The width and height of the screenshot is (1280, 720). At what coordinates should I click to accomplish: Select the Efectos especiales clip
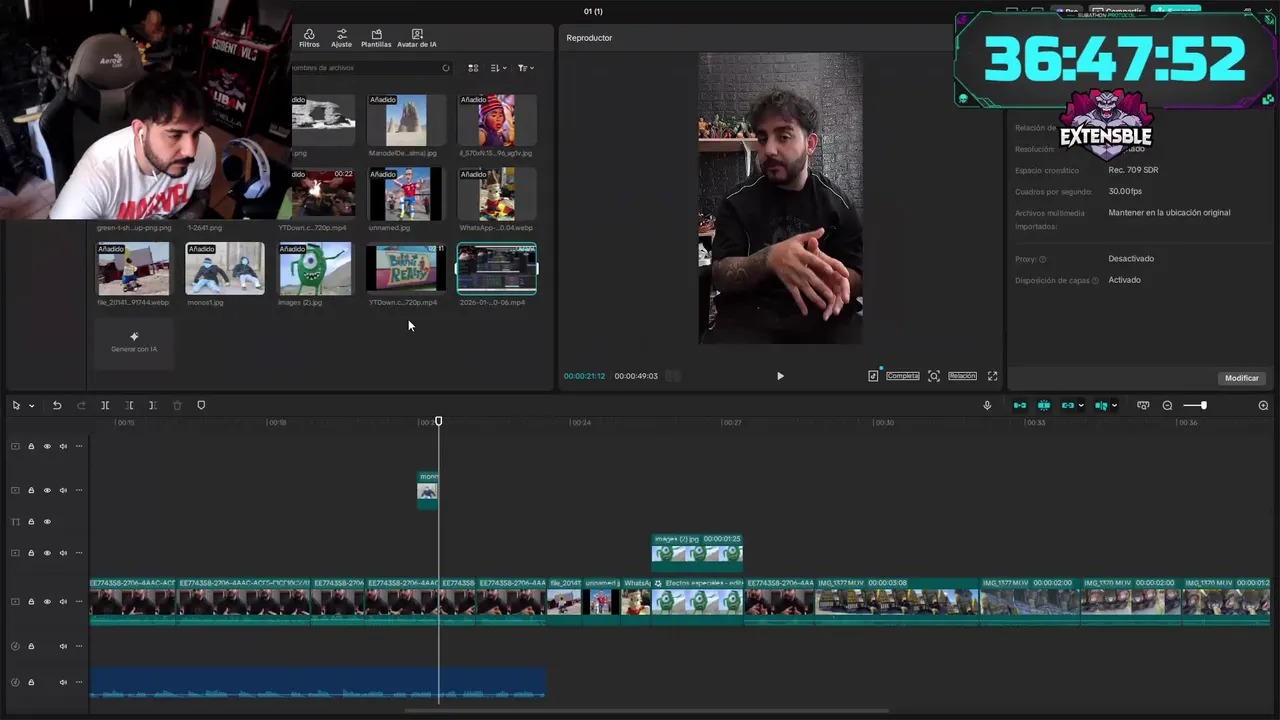[697, 601]
